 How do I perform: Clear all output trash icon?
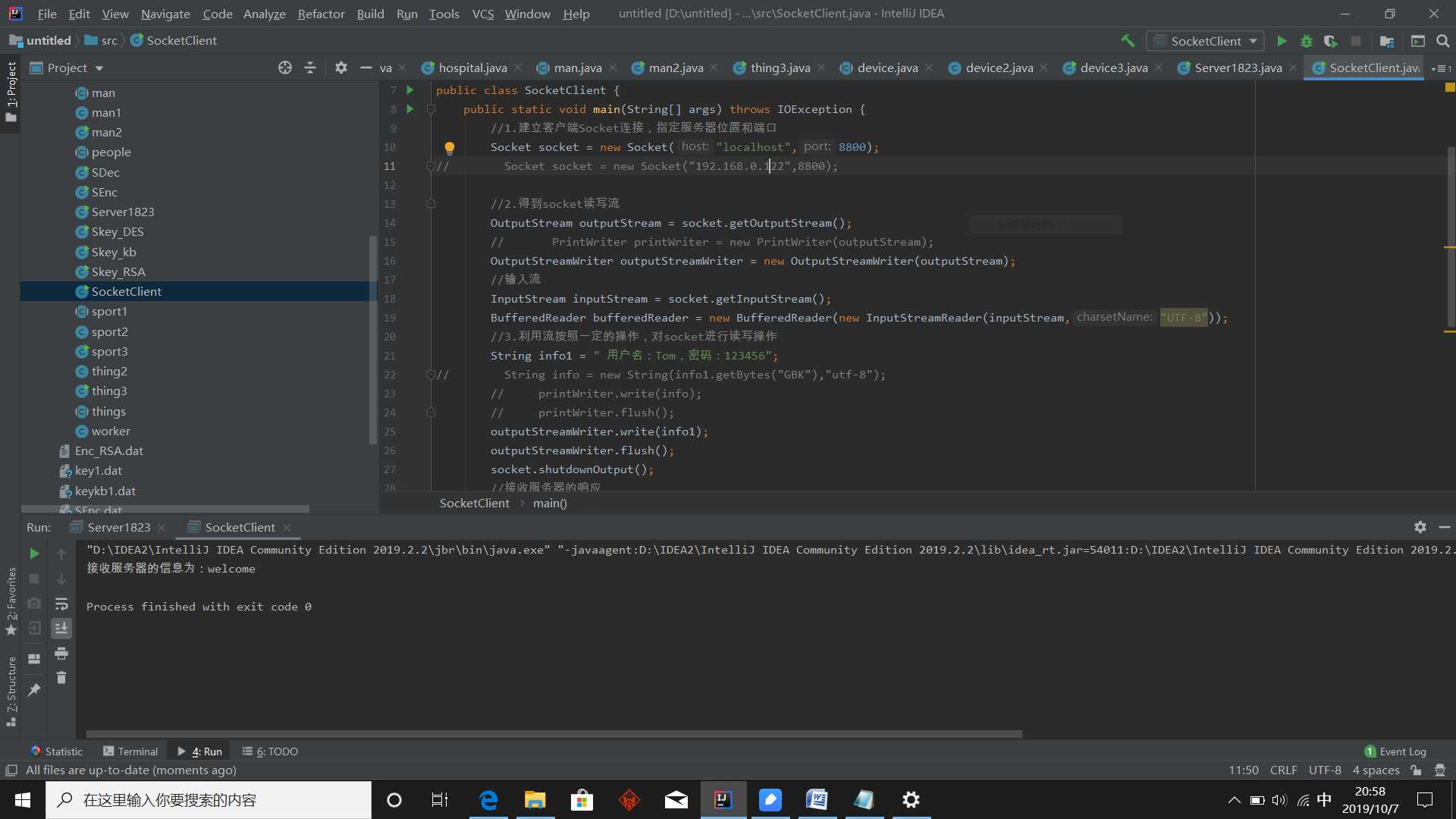(x=61, y=677)
